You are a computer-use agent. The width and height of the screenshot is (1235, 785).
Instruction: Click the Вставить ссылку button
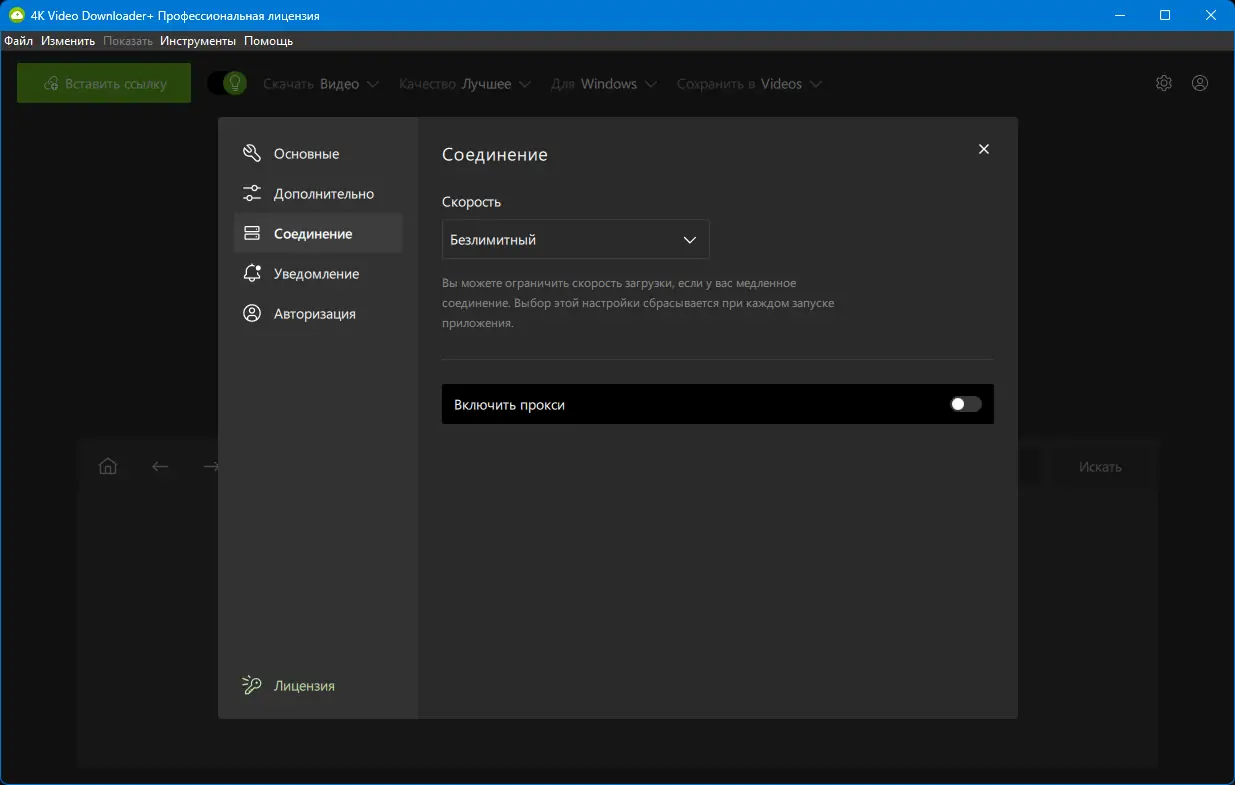click(104, 84)
